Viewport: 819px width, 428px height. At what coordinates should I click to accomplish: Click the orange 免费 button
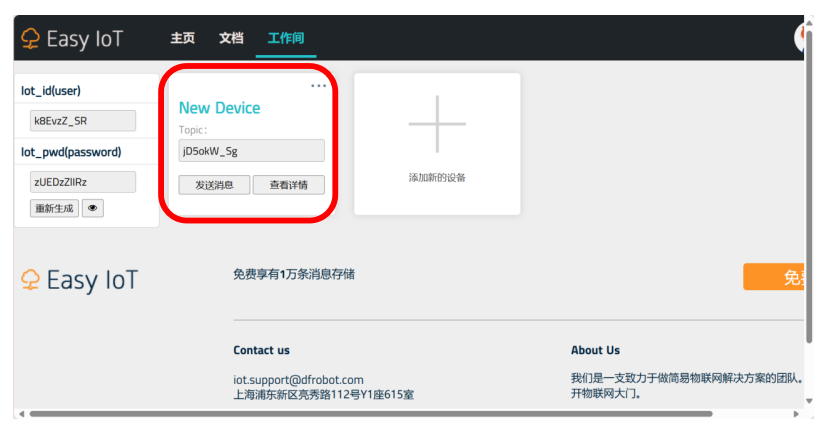[774, 277]
